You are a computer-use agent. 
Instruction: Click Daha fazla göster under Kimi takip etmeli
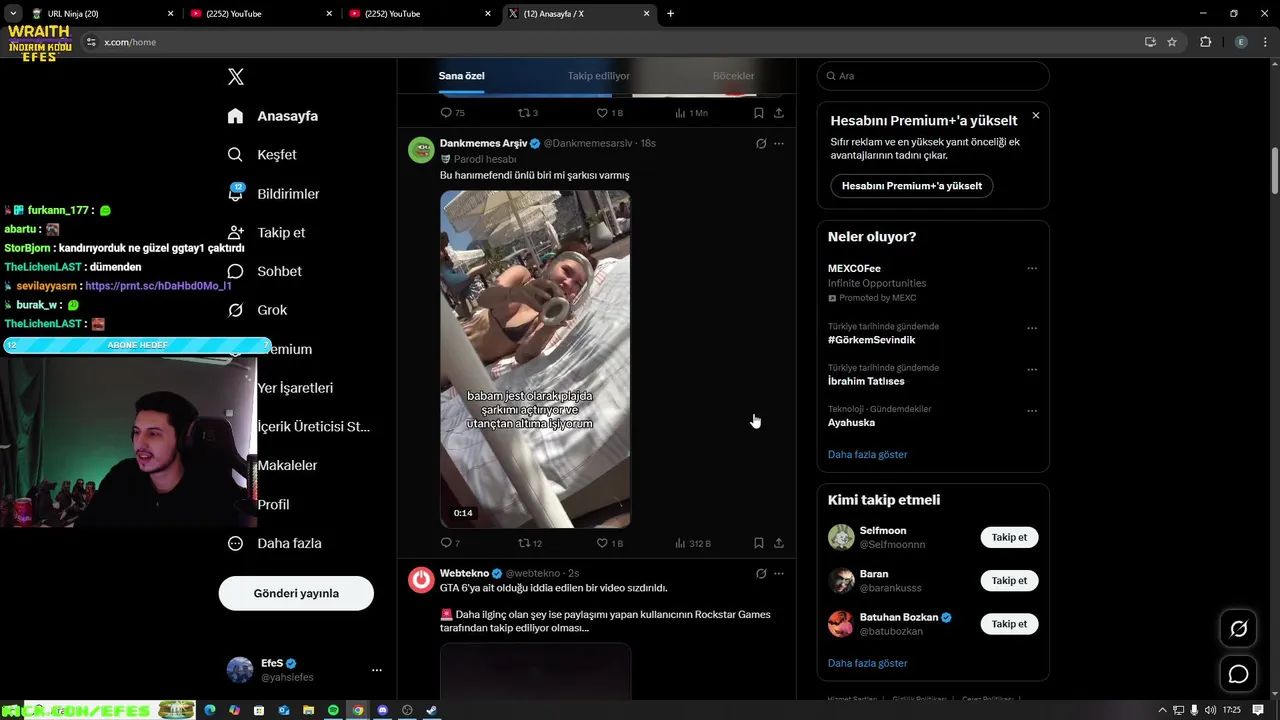867,664
